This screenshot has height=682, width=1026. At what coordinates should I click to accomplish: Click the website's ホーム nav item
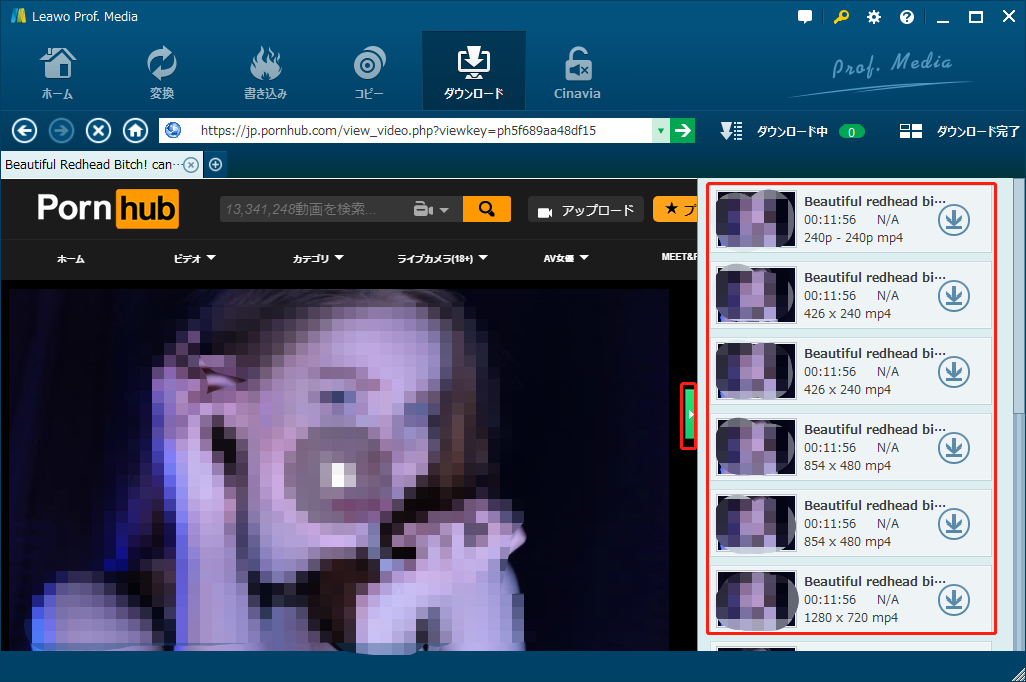71,259
